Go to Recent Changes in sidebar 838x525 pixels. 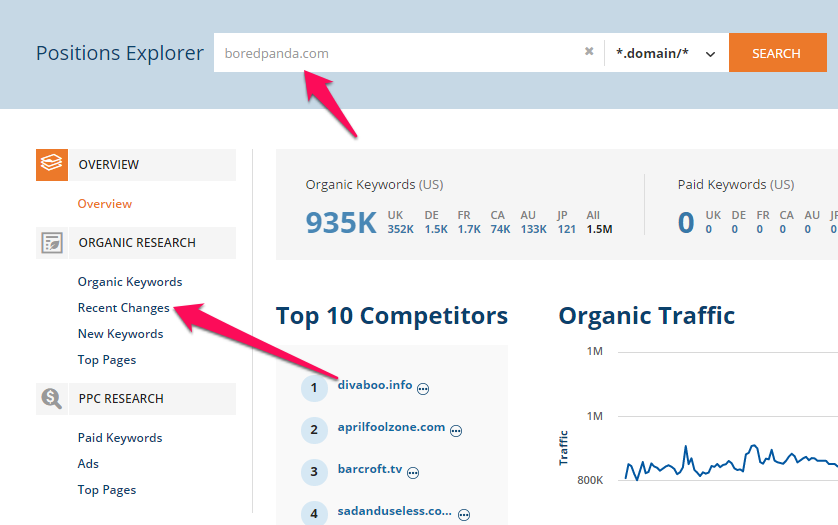pyautogui.click(x=123, y=308)
